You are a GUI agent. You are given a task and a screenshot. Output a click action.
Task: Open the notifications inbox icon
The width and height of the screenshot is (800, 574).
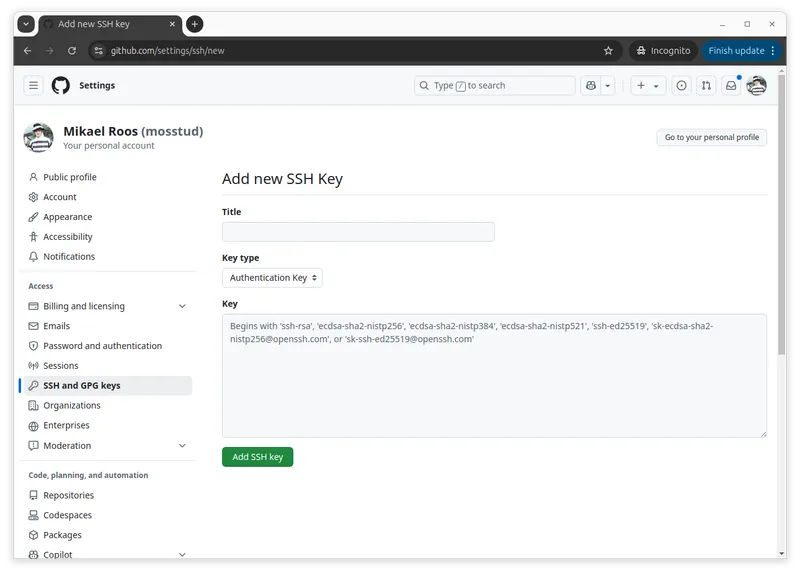[731, 86]
